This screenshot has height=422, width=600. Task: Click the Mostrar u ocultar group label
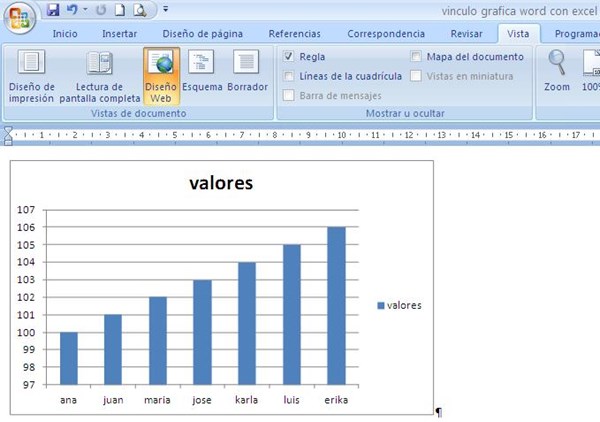coord(405,113)
